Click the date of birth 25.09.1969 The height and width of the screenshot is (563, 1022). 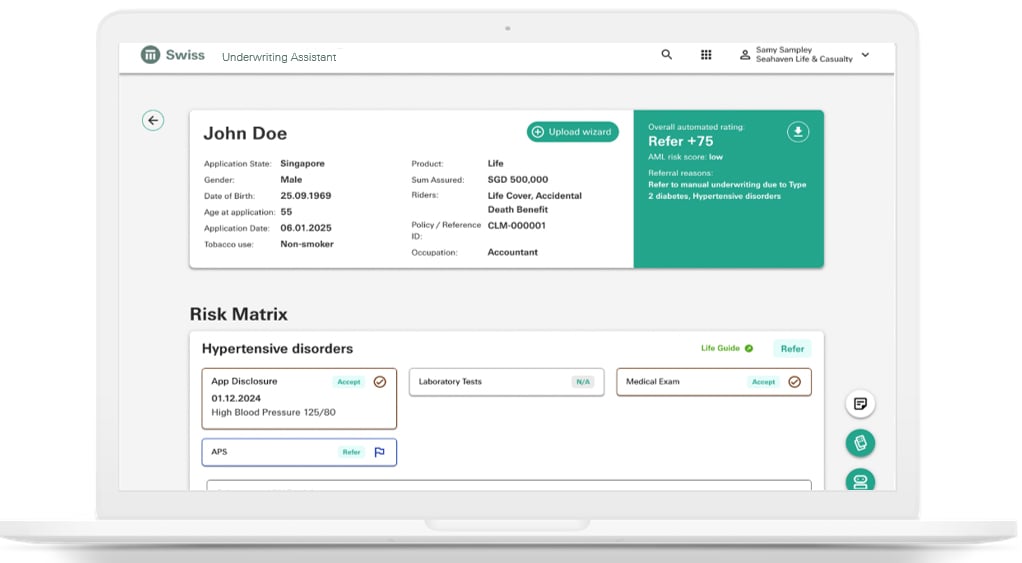pos(306,195)
